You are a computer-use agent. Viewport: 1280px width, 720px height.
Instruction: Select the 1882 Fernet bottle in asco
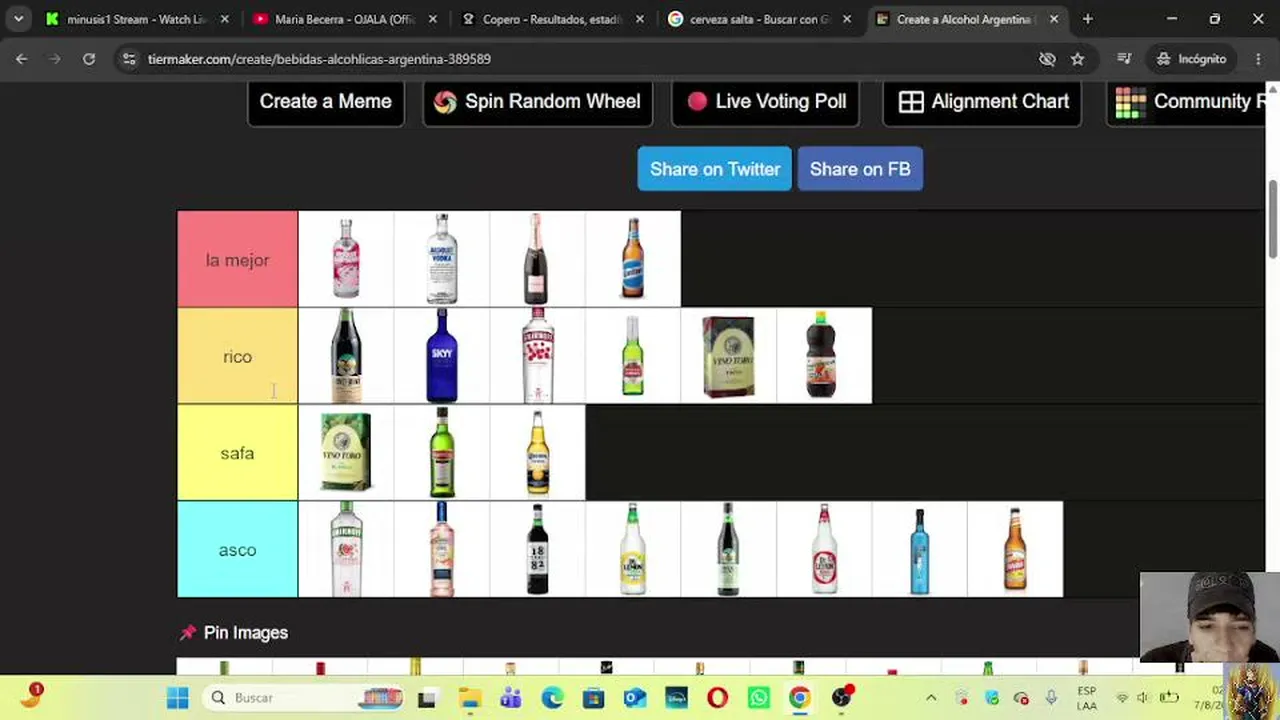pyautogui.click(x=537, y=549)
